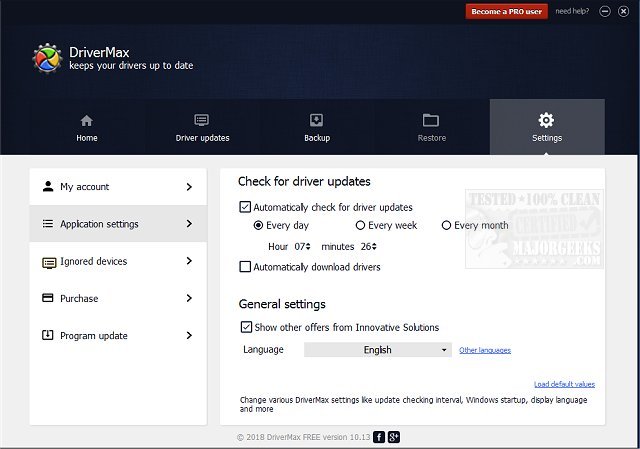
Task: Close the DriverMax window
Action: [623, 11]
